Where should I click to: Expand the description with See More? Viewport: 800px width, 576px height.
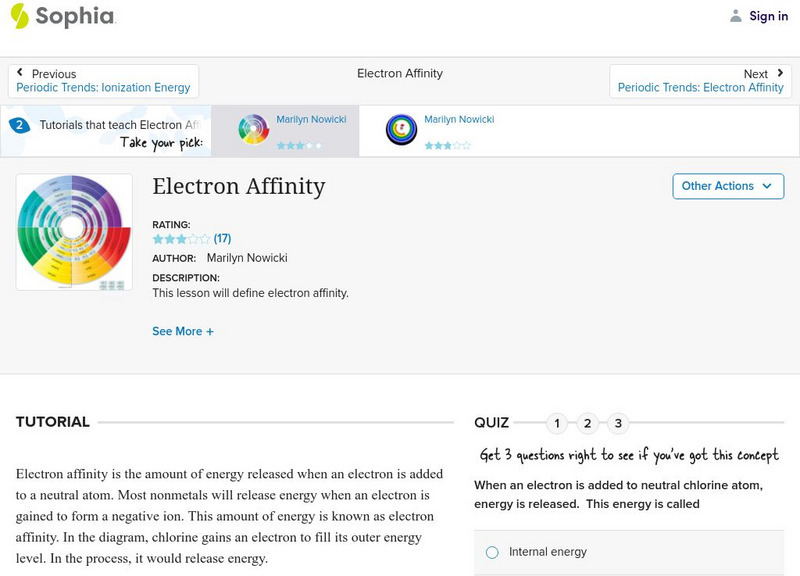coord(183,331)
